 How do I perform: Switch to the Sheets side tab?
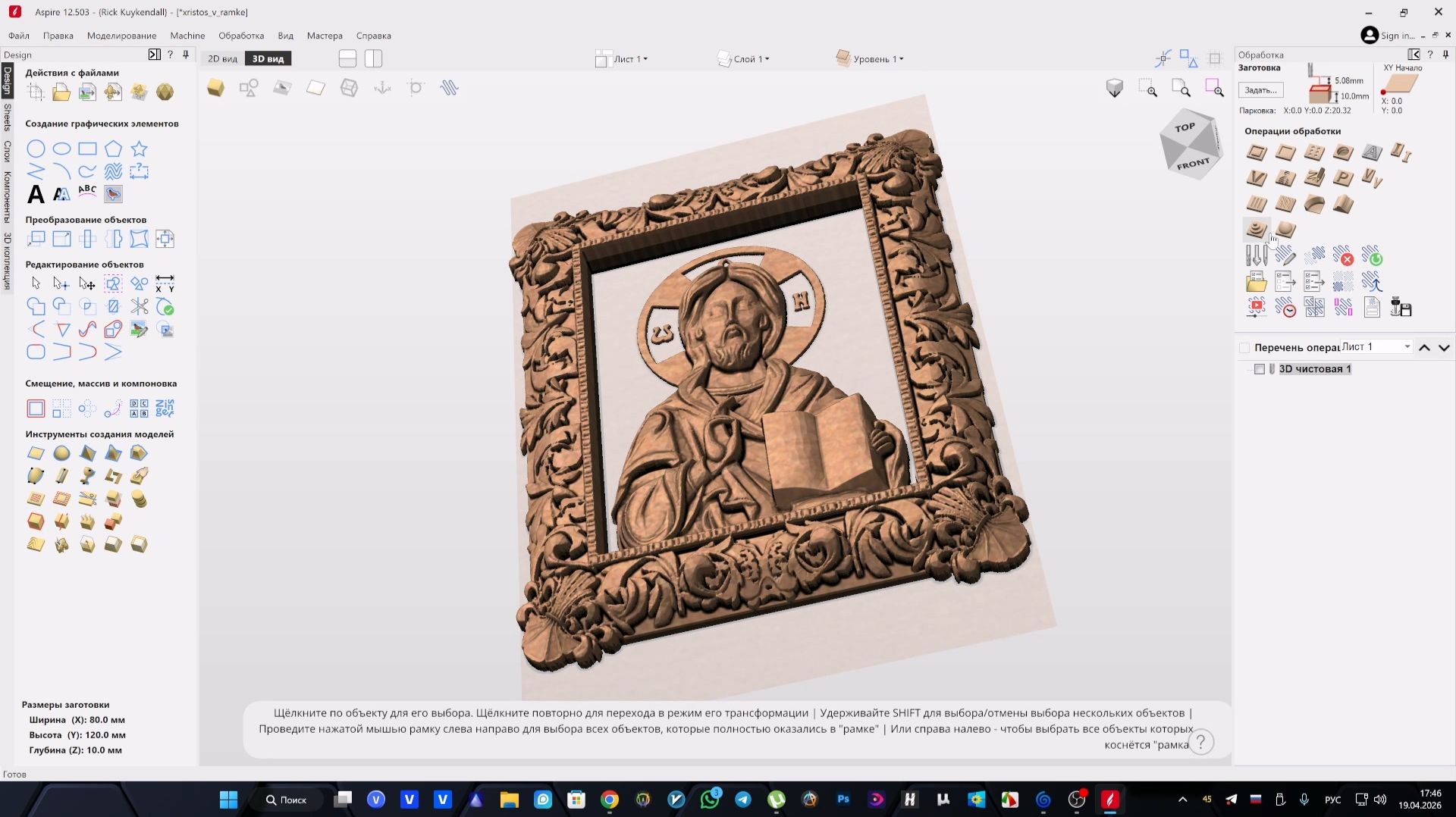tap(7, 117)
